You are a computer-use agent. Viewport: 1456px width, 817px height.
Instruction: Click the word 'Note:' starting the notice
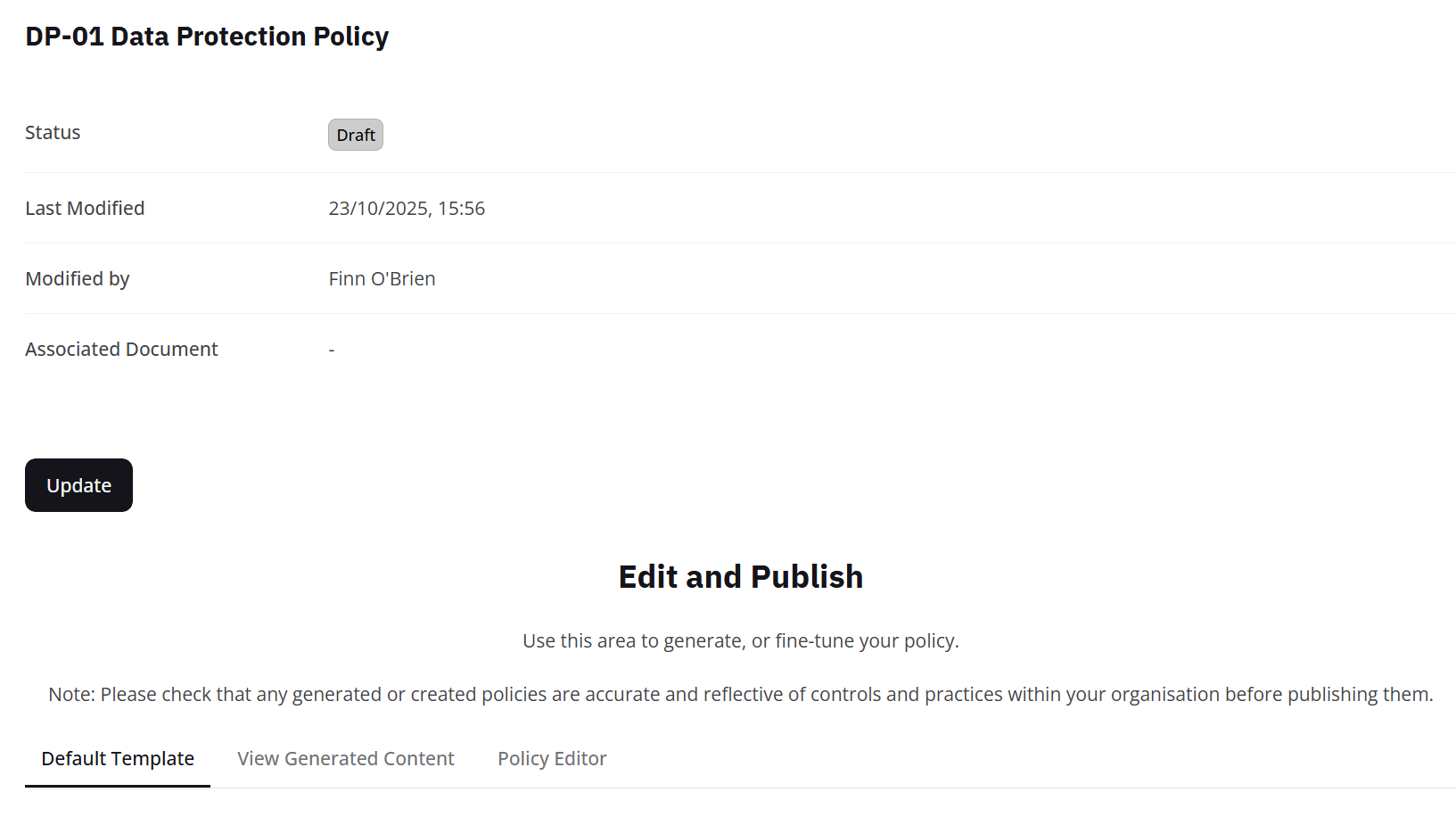click(72, 694)
